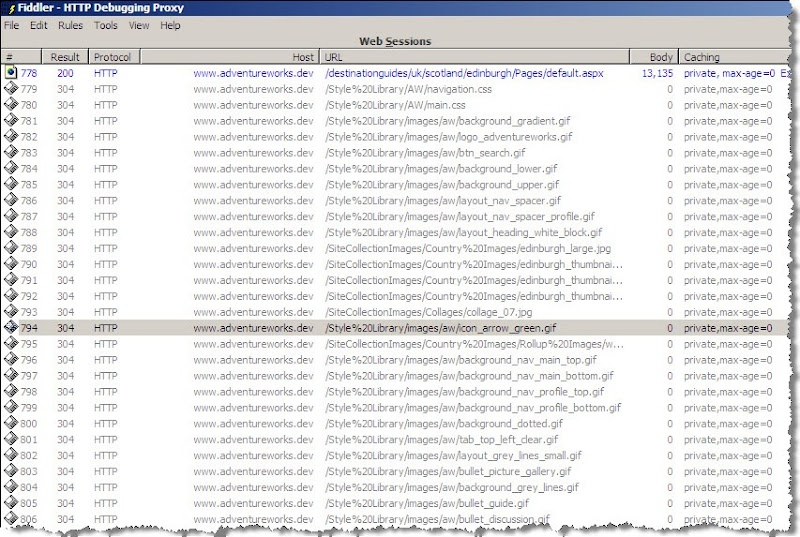Open the Tools menu
The height and width of the screenshot is (537, 800).
tap(106, 25)
